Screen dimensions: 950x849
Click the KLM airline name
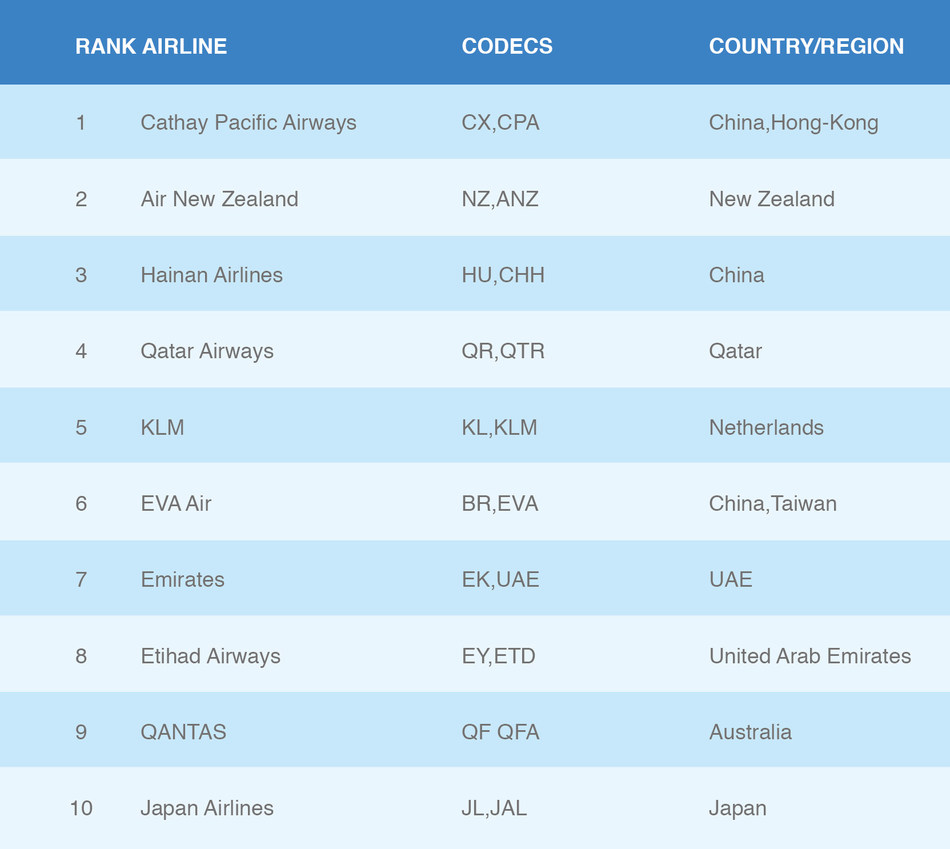click(x=162, y=428)
